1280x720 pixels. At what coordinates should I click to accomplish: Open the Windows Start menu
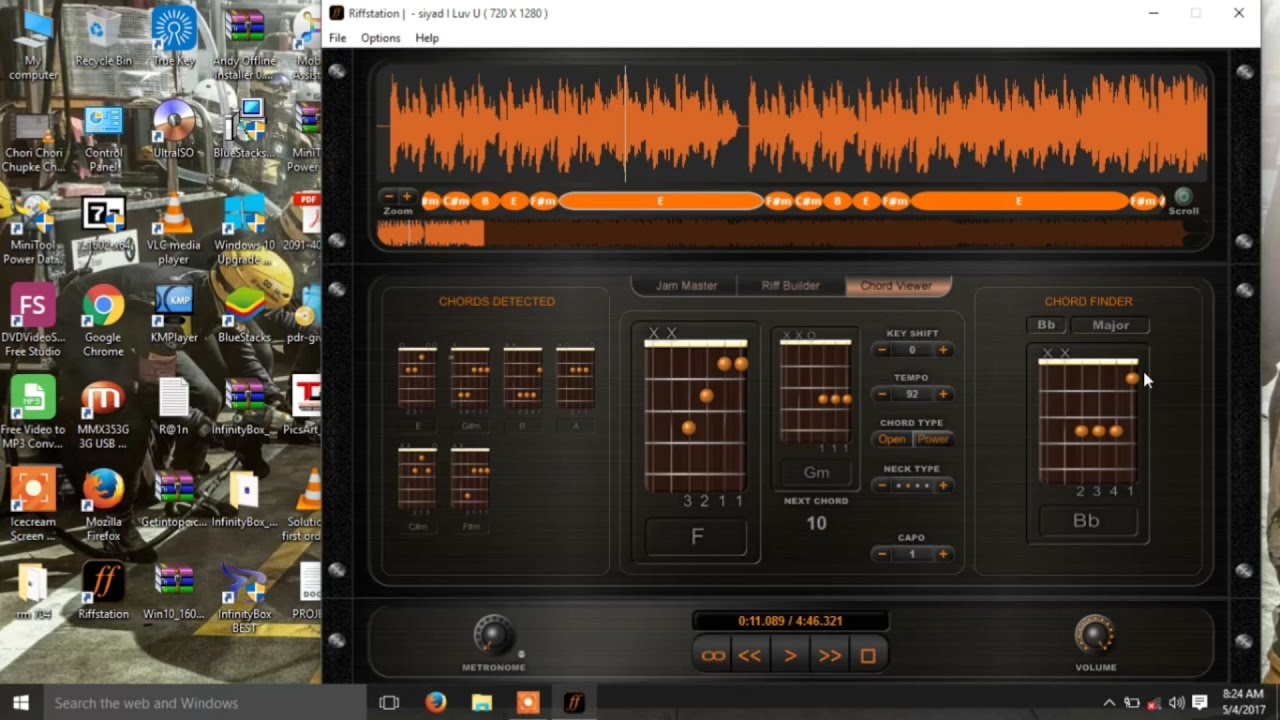point(21,703)
